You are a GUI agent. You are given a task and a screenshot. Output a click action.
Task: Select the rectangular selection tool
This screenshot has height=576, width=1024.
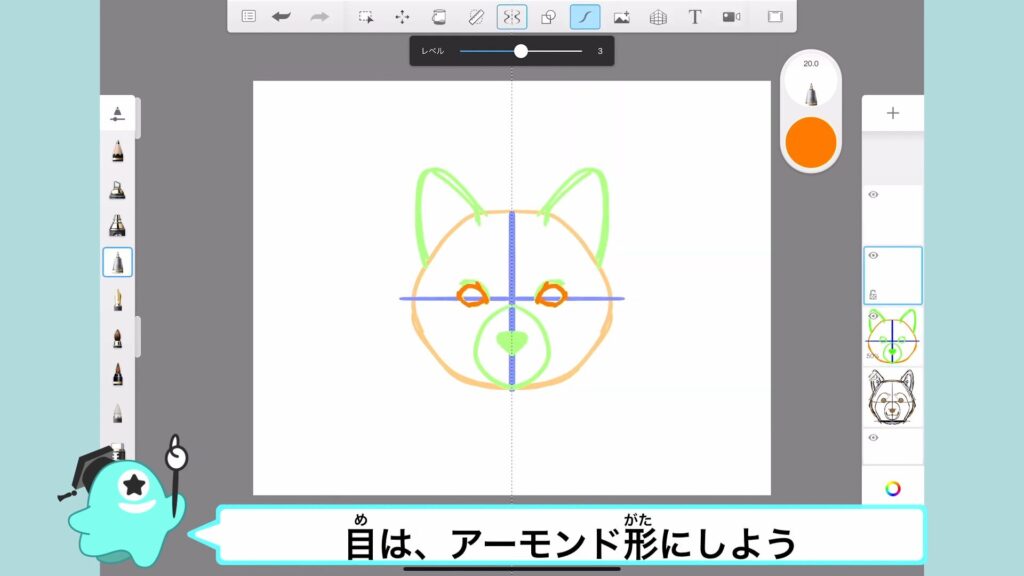367,17
